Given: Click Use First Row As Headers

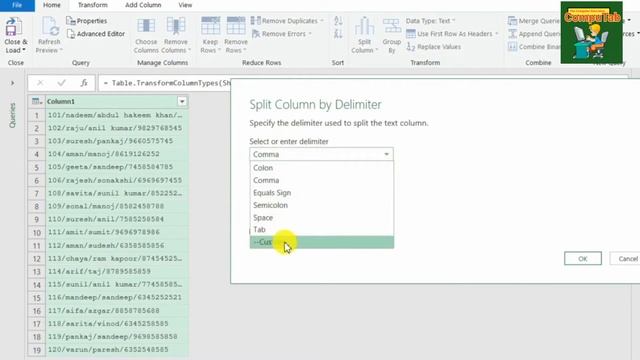Looking at the screenshot, I should (x=452, y=34).
